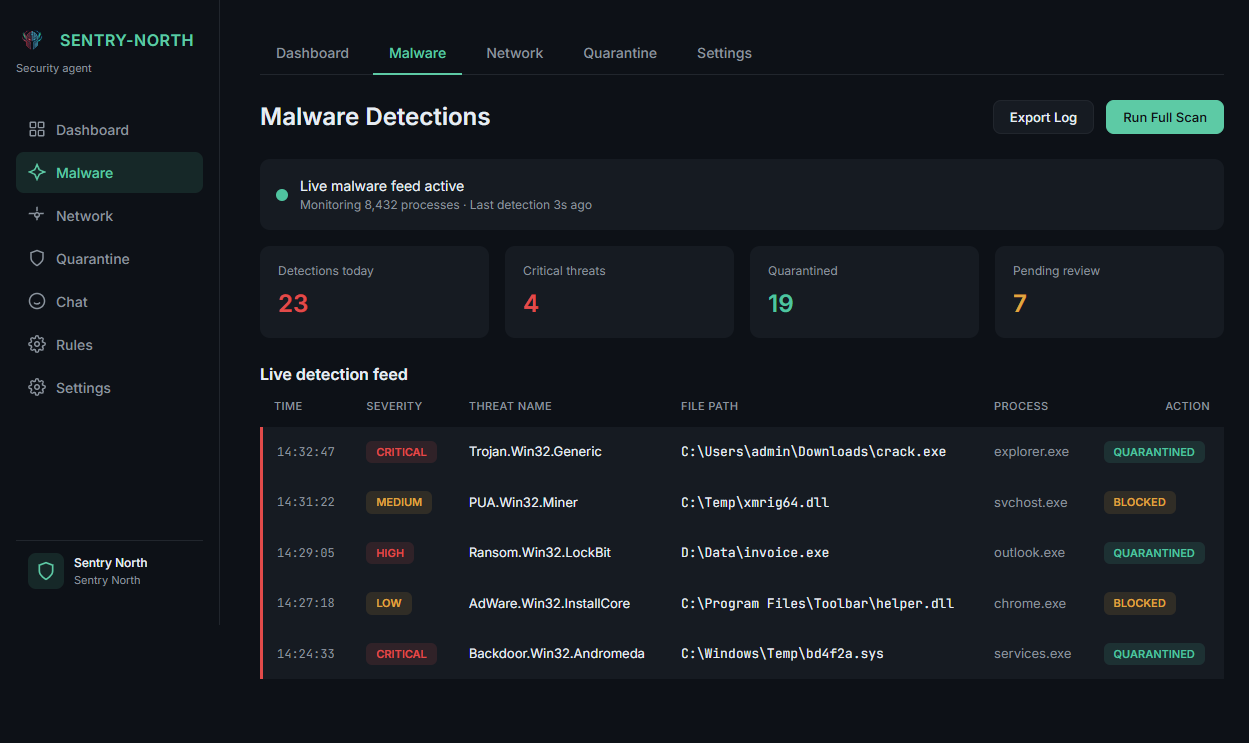Click process explorer.exe
Image resolution: width=1249 pixels, height=743 pixels.
click(x=1031, y=452)
